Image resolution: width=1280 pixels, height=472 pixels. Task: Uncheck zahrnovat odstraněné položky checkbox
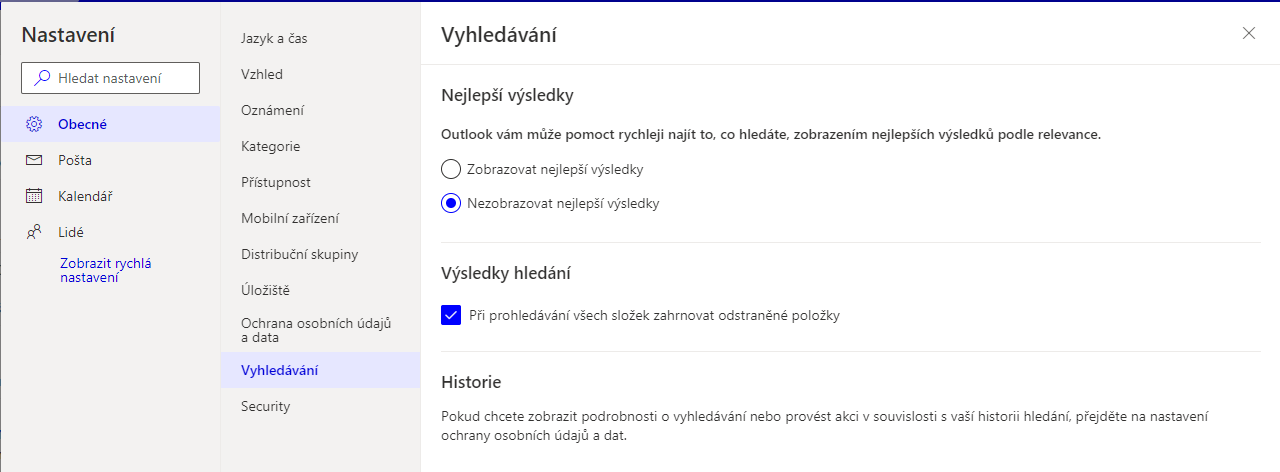click(x=451, y=315)
